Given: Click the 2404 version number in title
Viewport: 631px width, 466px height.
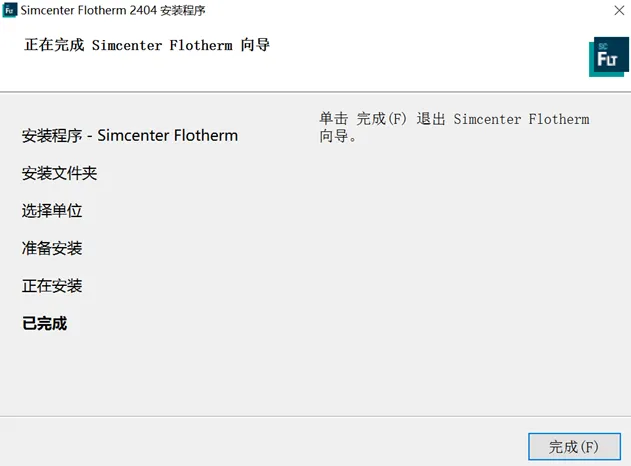Looking at the screenshot, I should 143,11.
